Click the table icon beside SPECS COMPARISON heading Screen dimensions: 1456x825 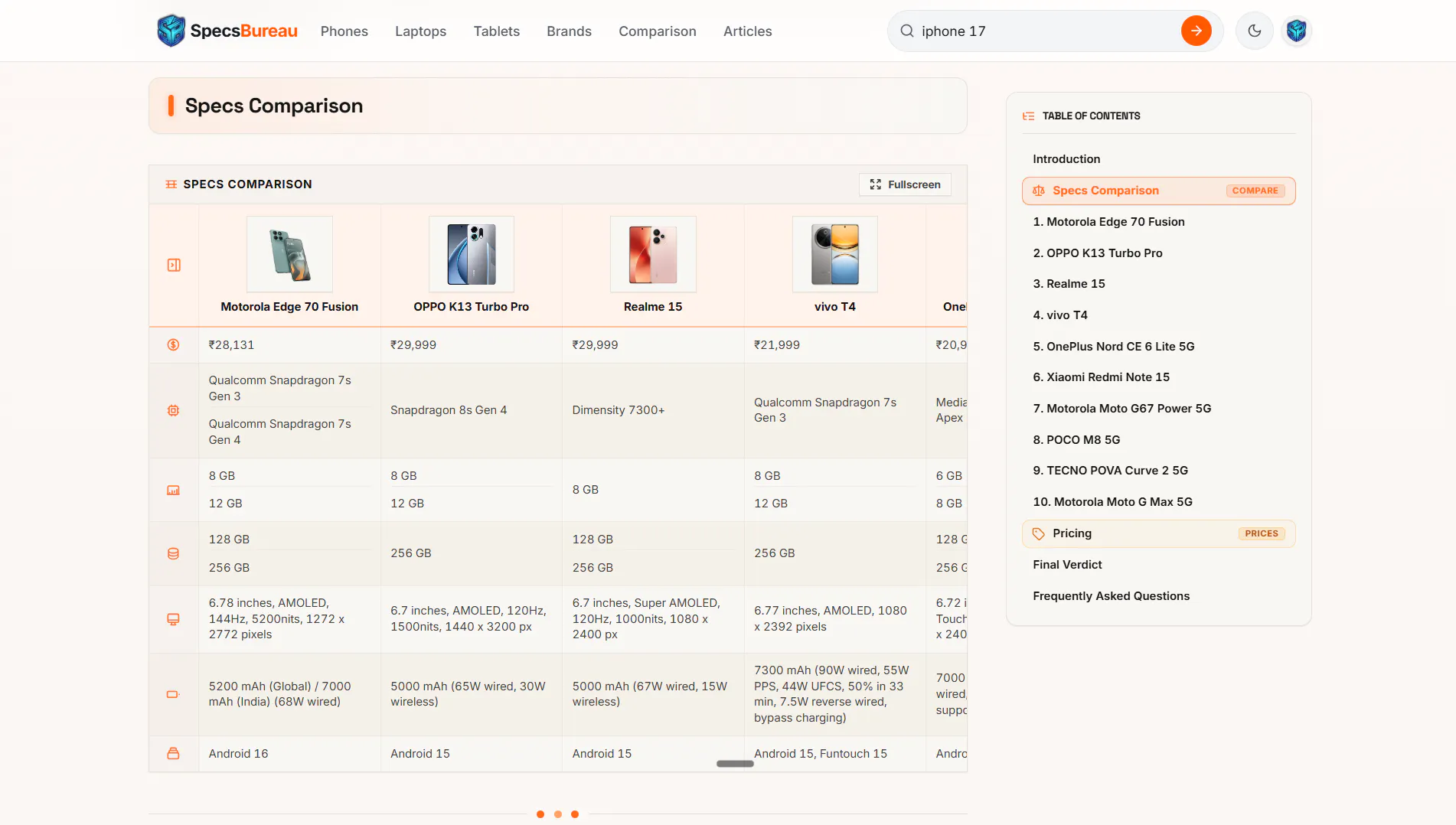[x=171, y=184]
